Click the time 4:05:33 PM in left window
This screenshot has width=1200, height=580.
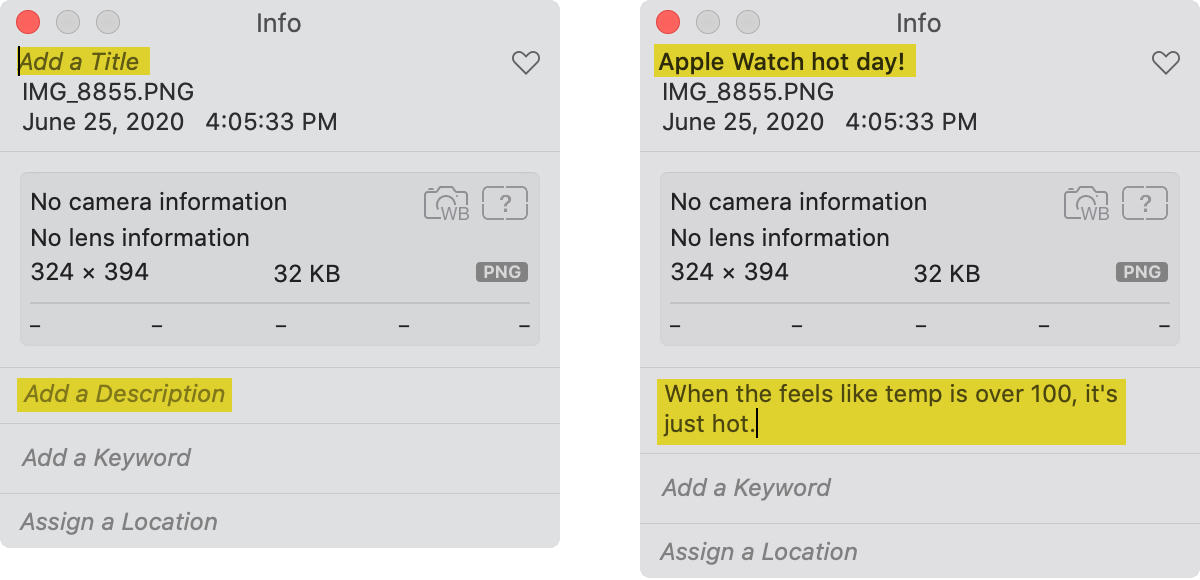tap(271, 123)
